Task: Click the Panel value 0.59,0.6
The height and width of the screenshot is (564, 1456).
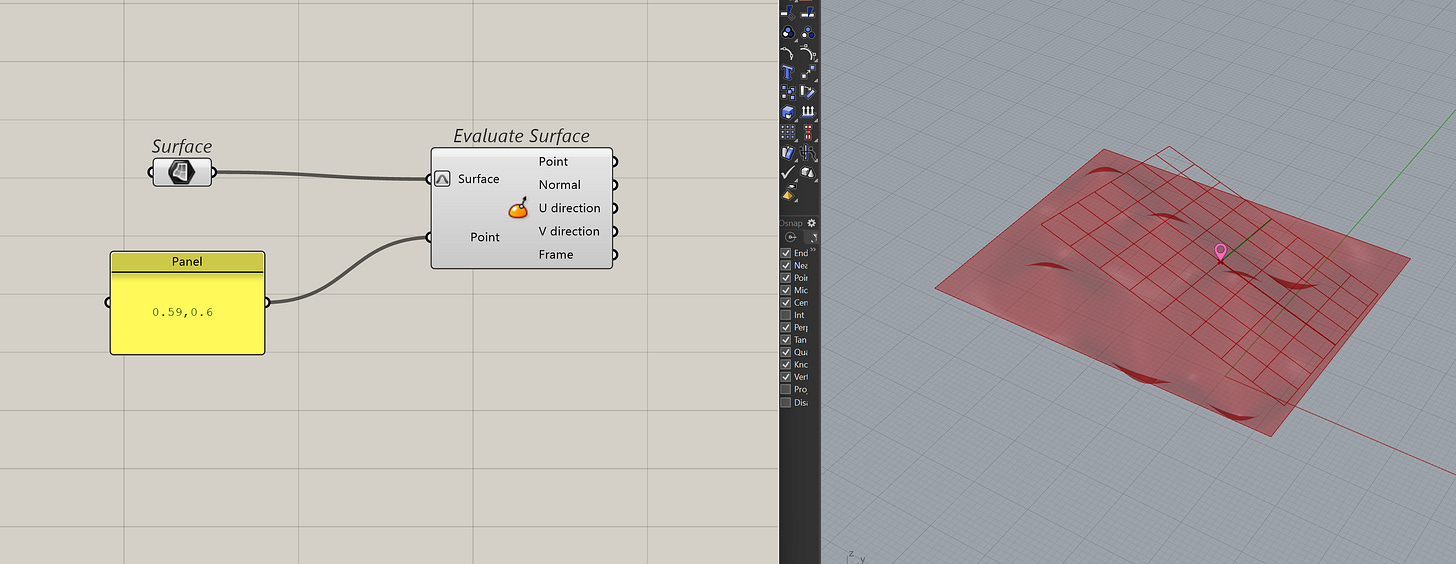Action: 182,312
